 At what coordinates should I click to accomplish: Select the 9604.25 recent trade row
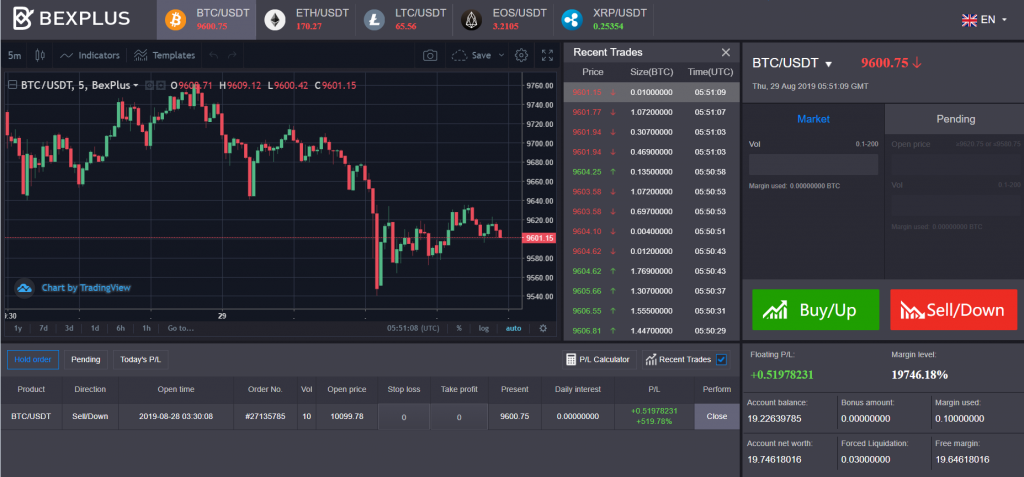click(652, 172)
